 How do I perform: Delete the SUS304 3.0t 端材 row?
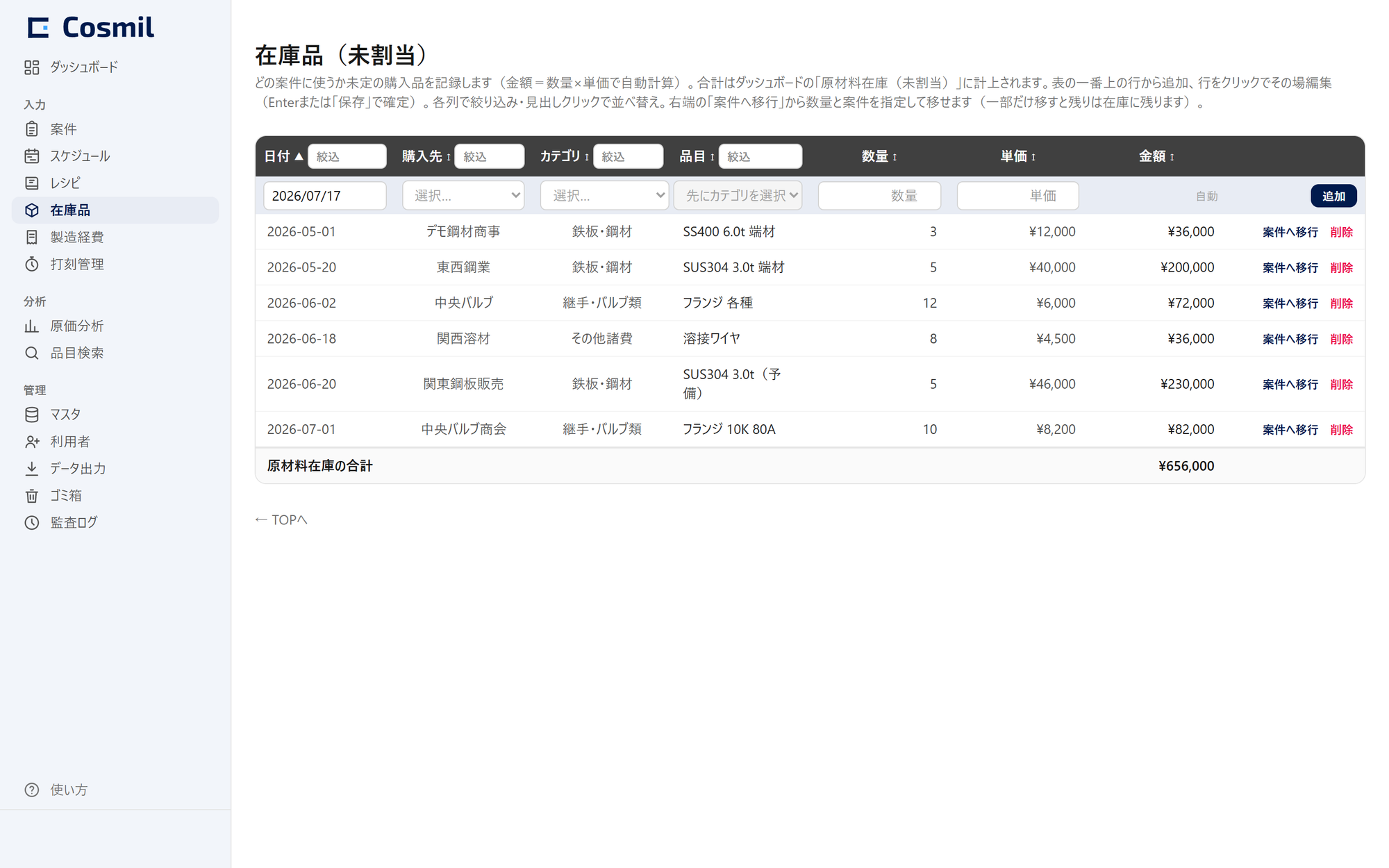click(x=1341, y=267)
